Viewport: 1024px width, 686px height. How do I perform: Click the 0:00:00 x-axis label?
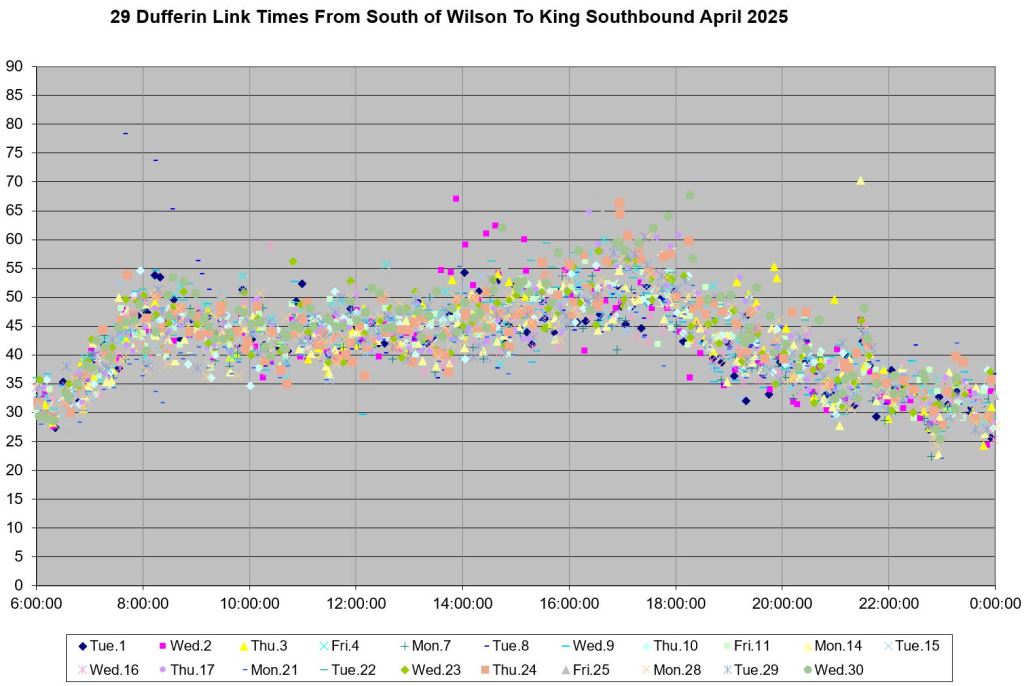click(x=994, y=603)
